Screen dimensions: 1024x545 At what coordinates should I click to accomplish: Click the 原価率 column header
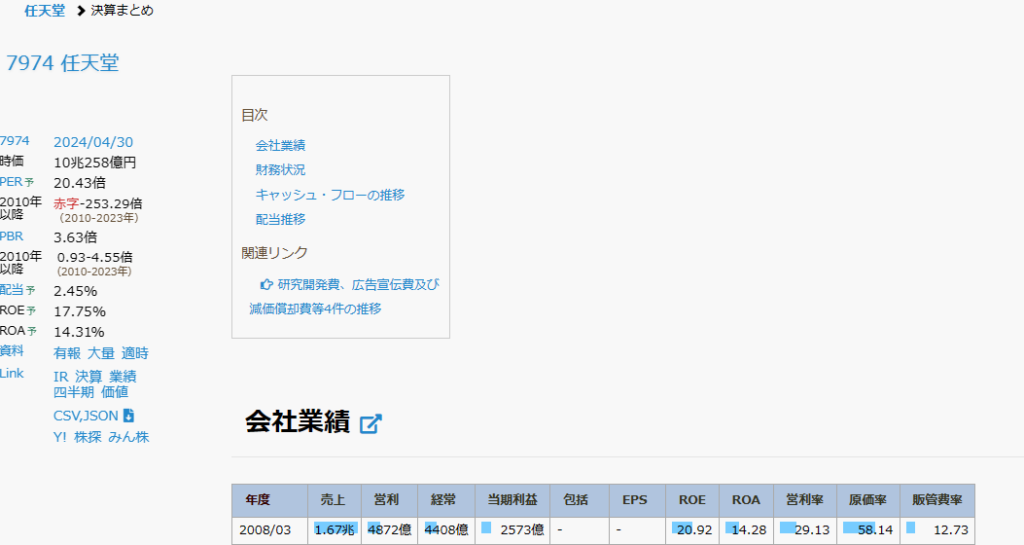[869, 500]
